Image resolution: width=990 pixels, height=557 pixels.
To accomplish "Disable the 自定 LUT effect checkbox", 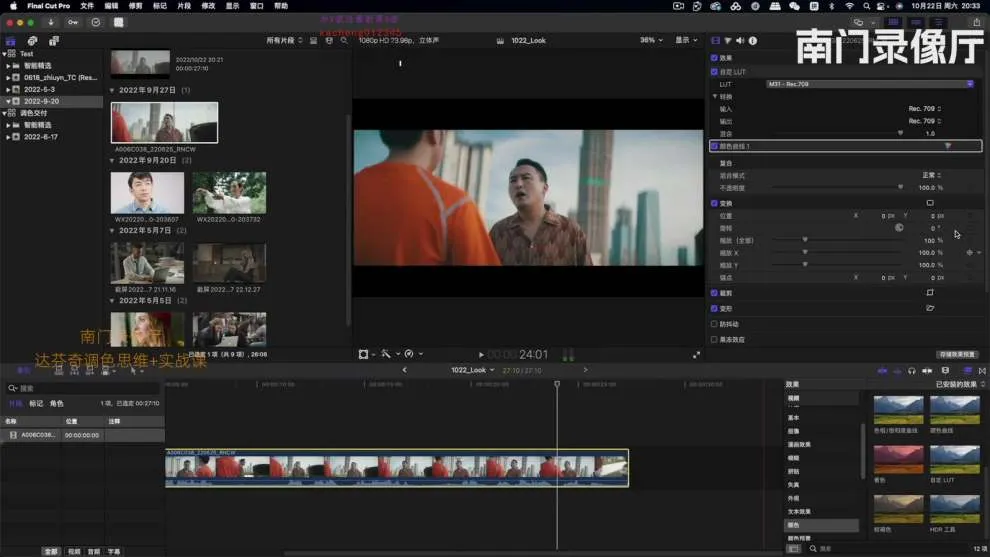I will click(x=714, y=72).
